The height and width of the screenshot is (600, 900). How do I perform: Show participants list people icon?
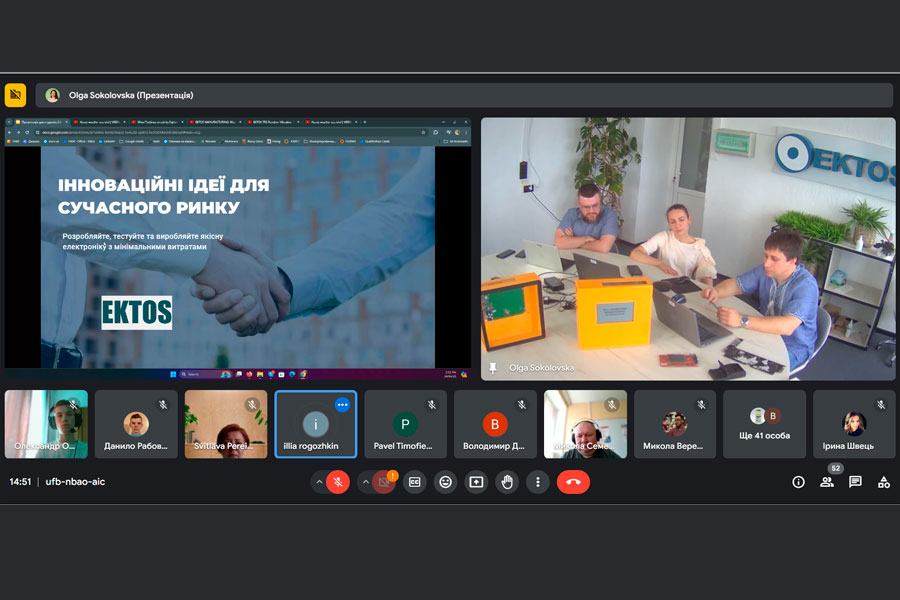827,482
